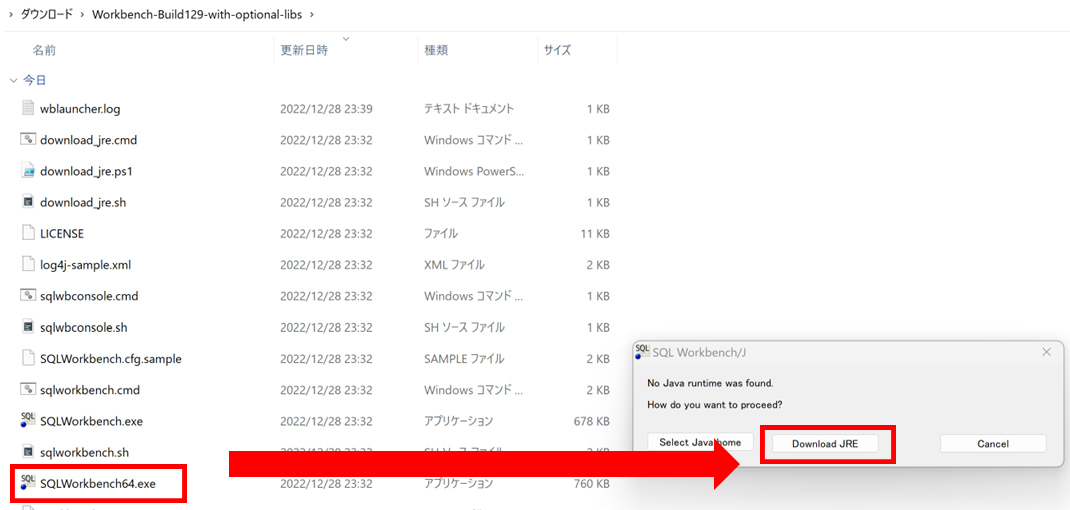This screenshot has height=510, width=1070.
Task: Select the download_jre.cmd file name
Action: coord(89,140)
